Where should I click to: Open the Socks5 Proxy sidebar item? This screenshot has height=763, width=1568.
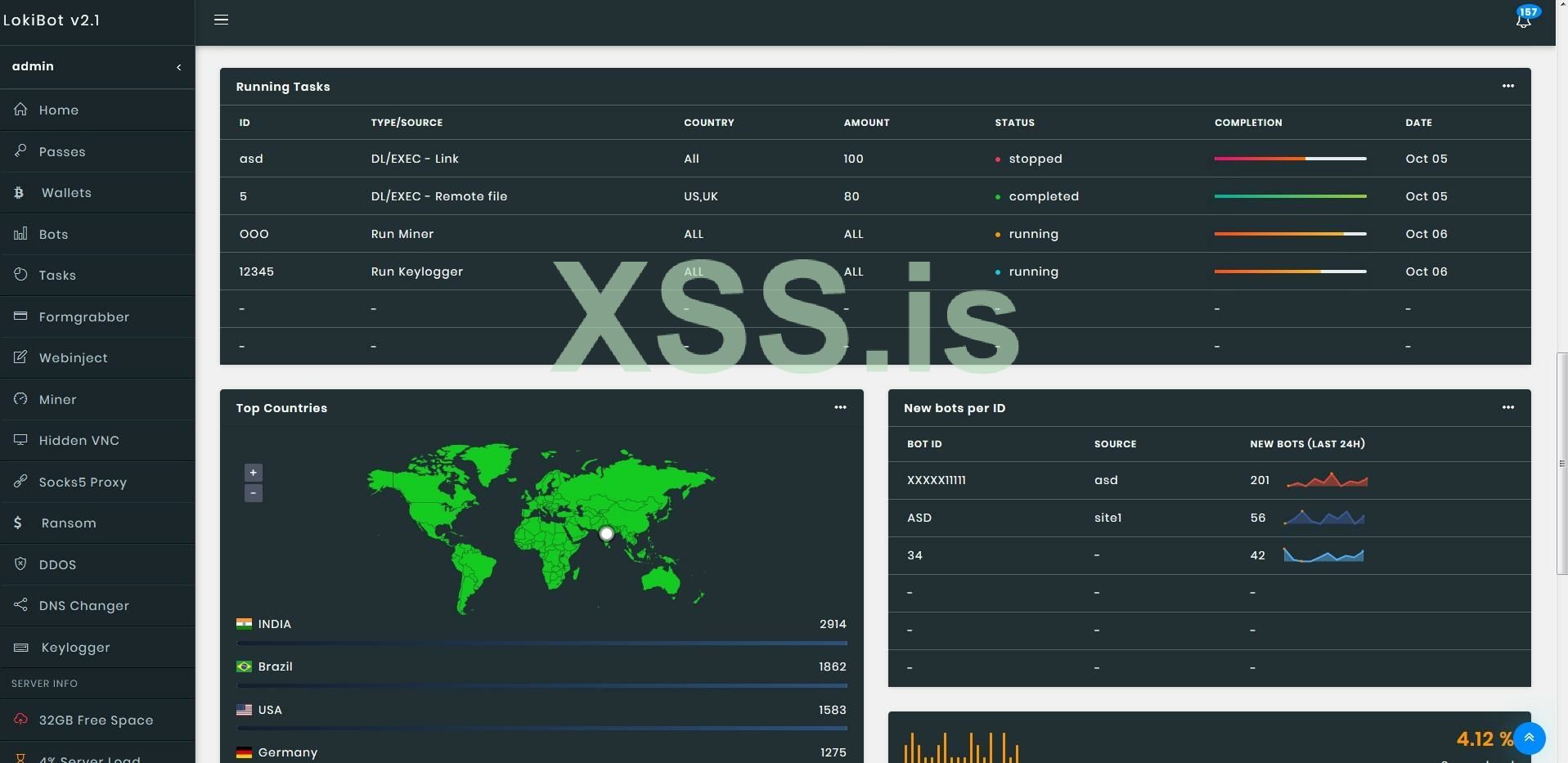pyautogui.click(x=97, y=482)
